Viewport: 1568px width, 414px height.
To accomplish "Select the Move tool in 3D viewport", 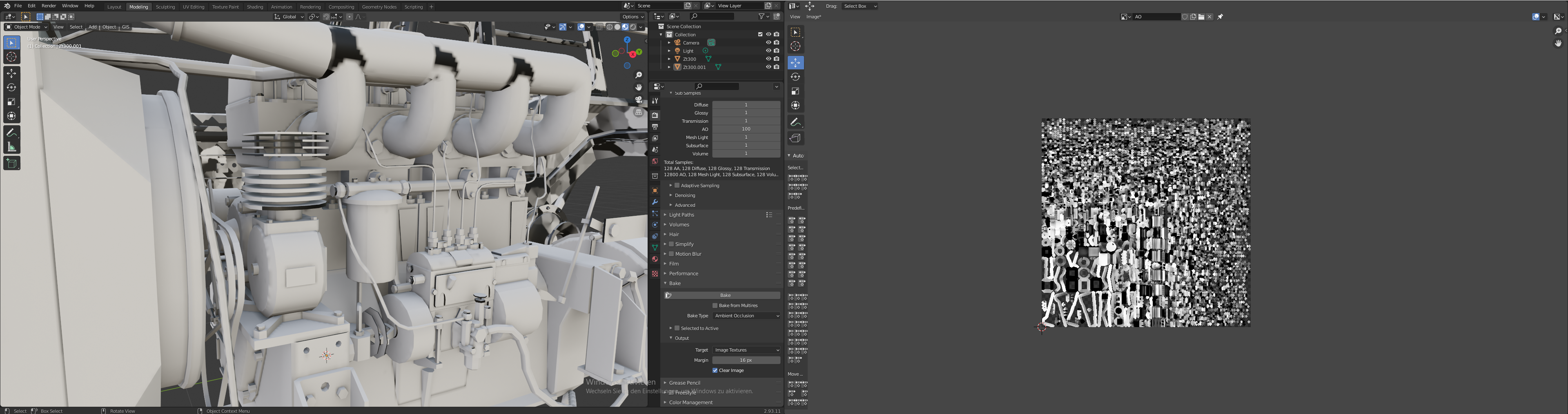I will tap(11, 73).
